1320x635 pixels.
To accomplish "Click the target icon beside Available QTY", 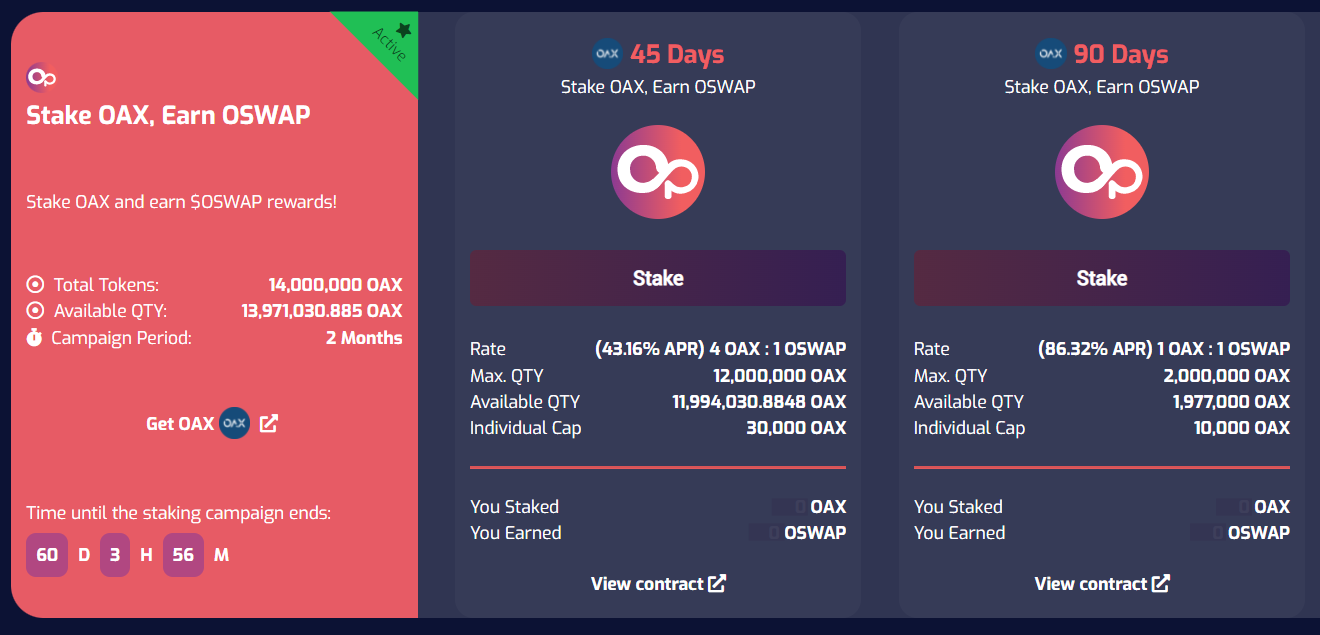I will [35, 311].
